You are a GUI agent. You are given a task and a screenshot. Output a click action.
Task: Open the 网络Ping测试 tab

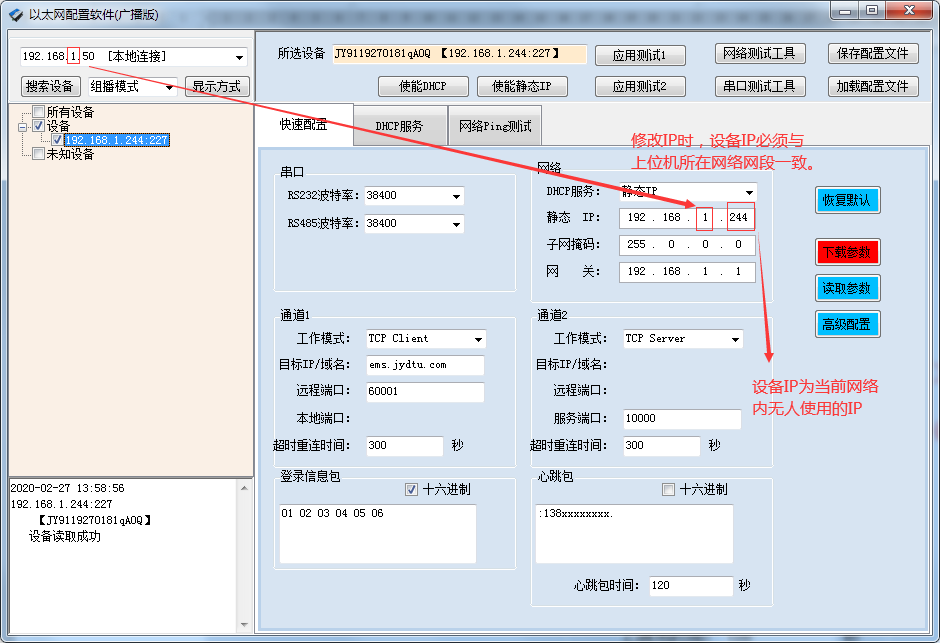pyautogui.click(x=495, y=126)
